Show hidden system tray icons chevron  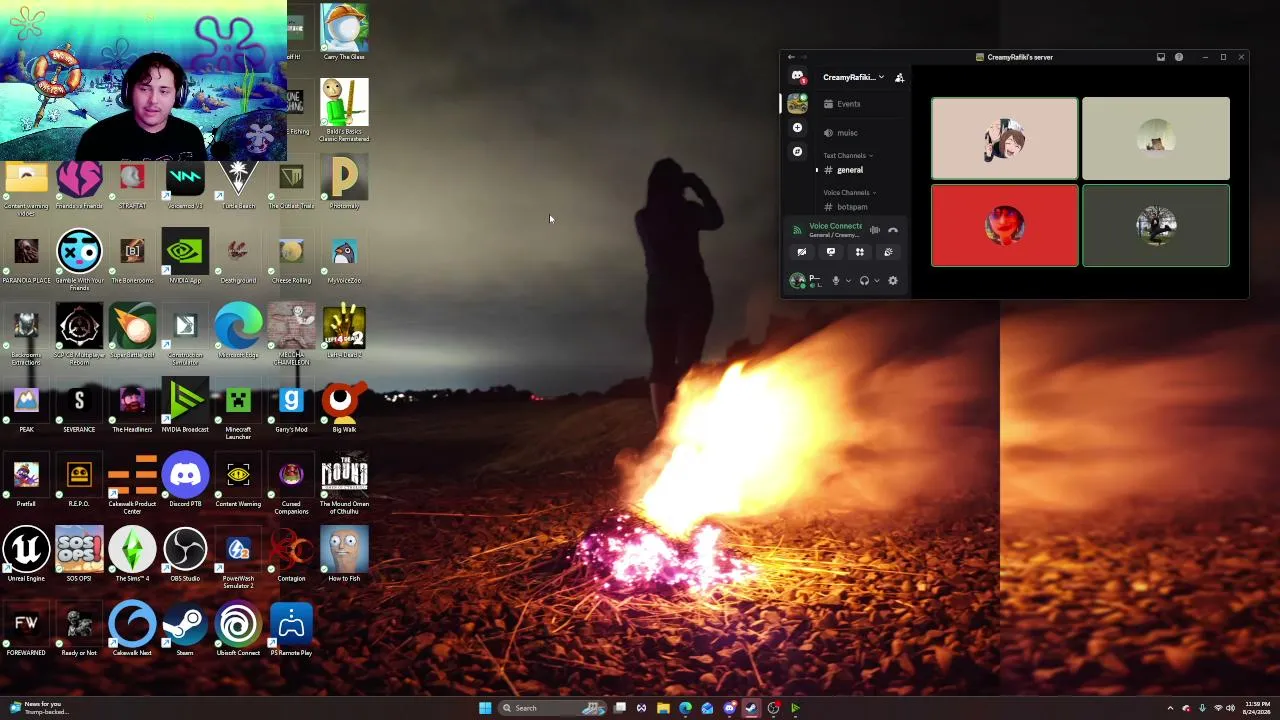click(1170, 708)
